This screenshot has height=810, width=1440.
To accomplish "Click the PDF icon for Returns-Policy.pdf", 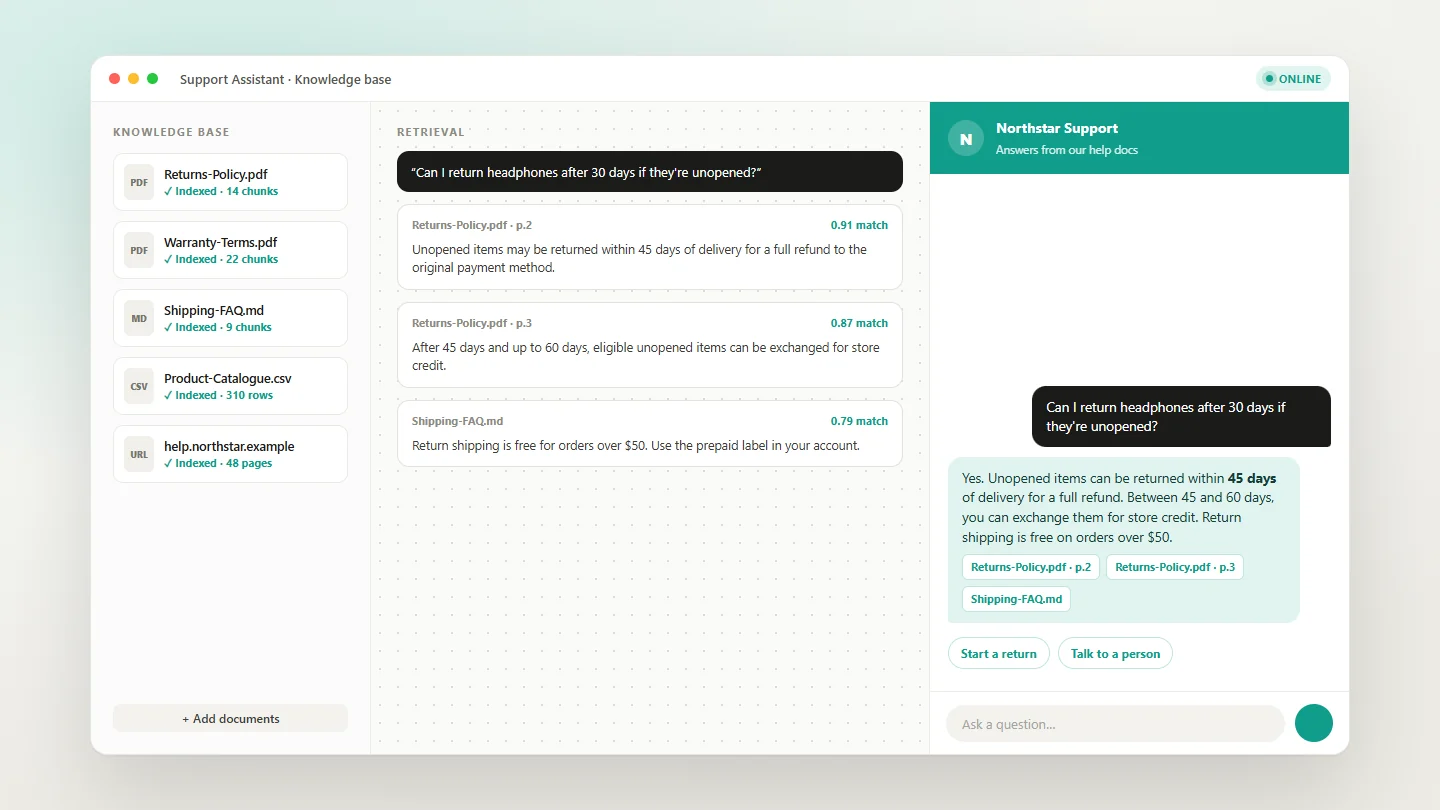I will pos(139,182).
